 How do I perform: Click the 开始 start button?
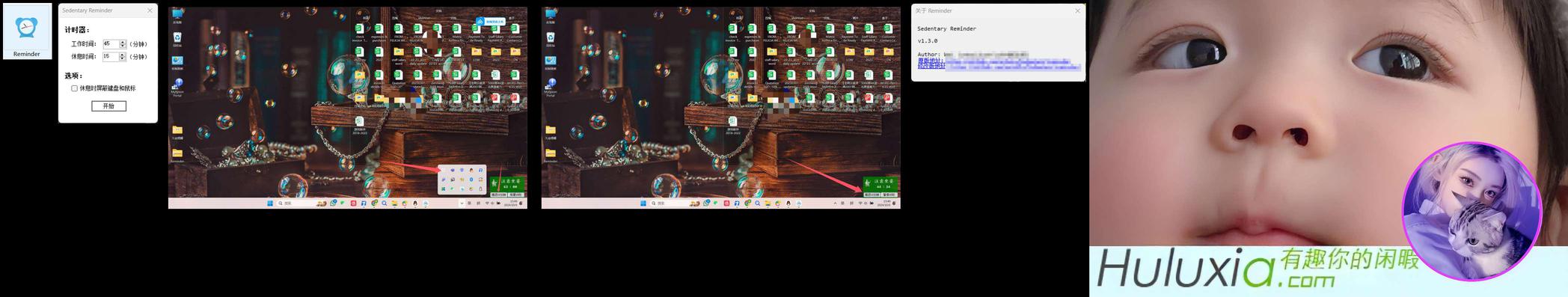coord(108,106)
